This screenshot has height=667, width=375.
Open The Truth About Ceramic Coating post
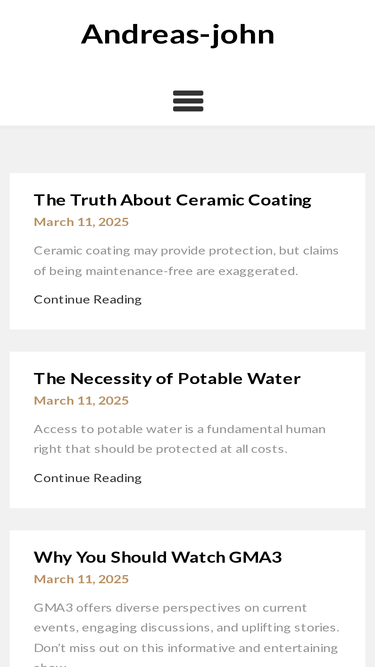click(x=173, y=200)
